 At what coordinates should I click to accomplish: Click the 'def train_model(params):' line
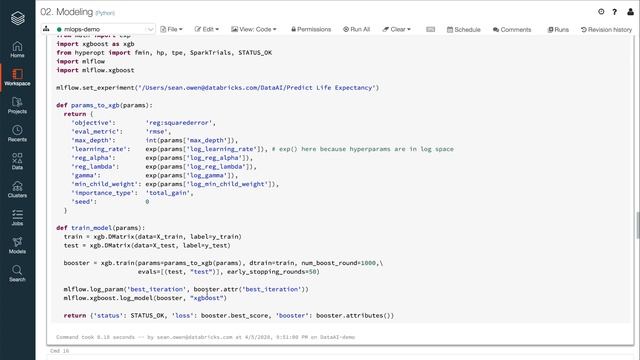click(x=100, y=228)
